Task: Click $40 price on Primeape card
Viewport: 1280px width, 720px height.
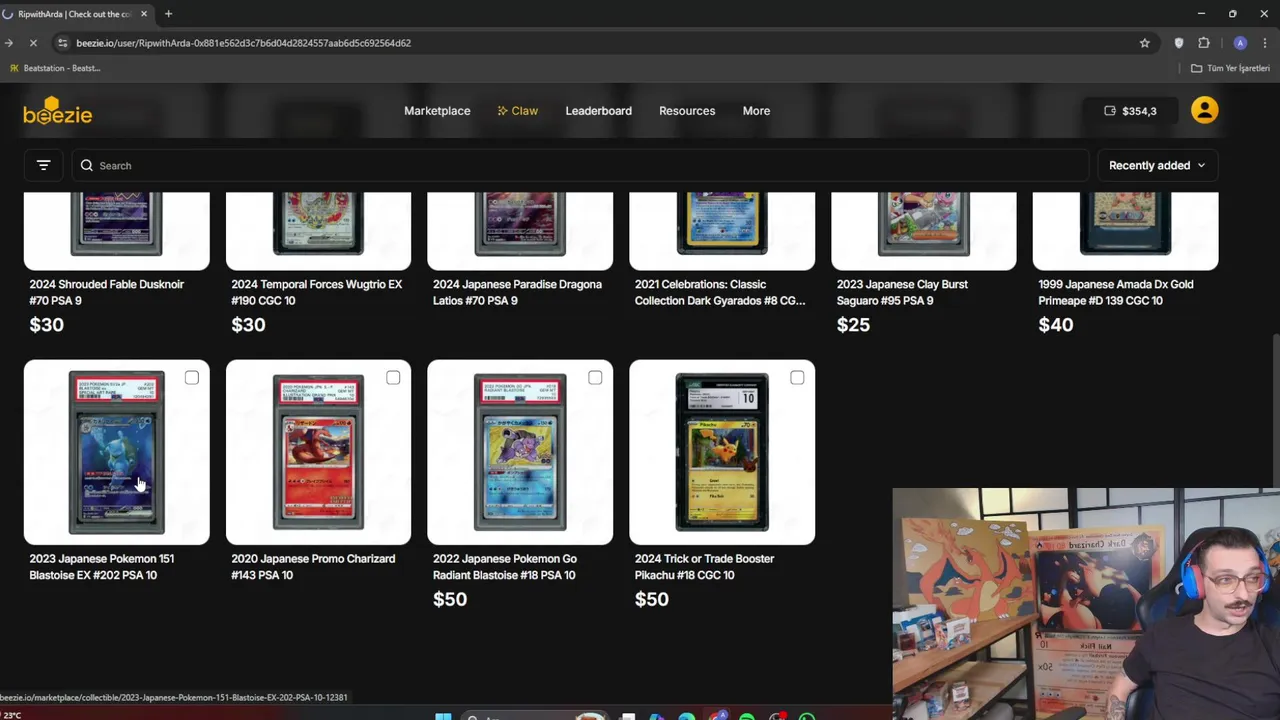Action: 1055,325
